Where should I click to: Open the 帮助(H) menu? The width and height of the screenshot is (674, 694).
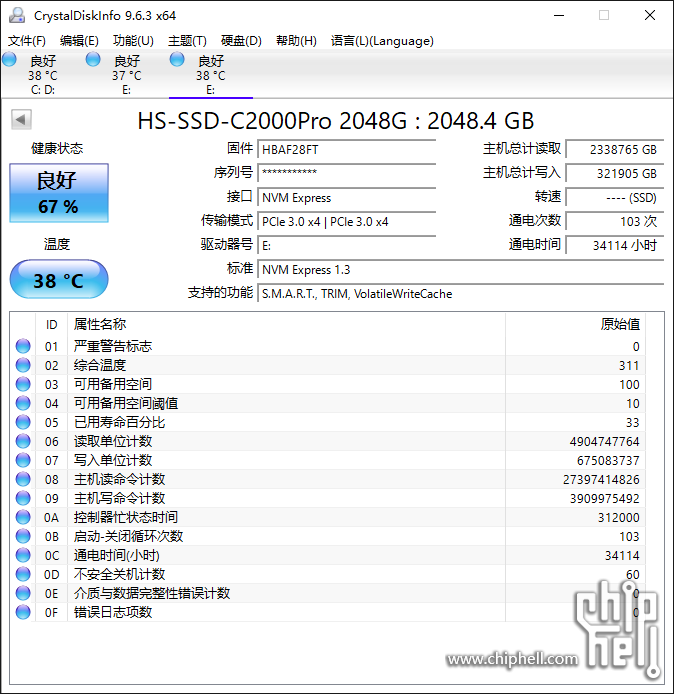[296, 41]
